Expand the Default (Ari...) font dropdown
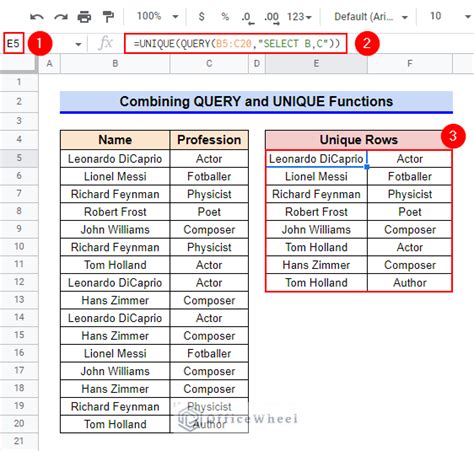 point(371,16)
